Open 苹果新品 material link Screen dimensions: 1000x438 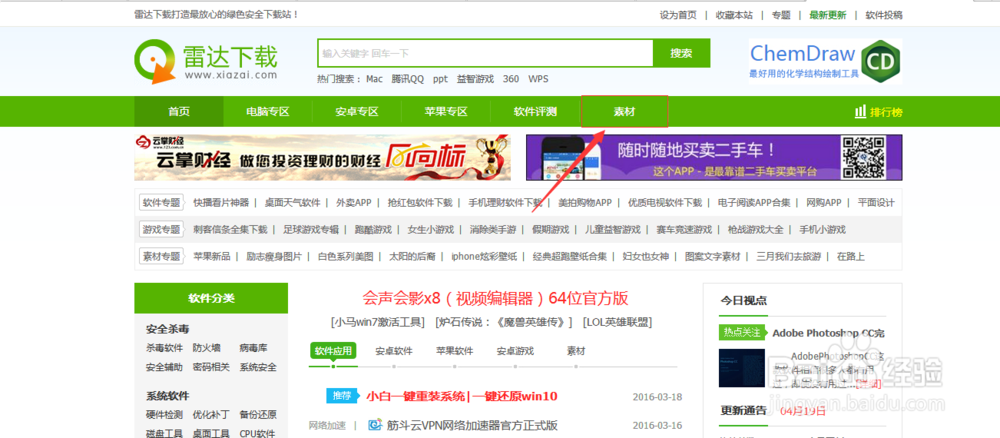pyautogui.click(x=212, y=256)
